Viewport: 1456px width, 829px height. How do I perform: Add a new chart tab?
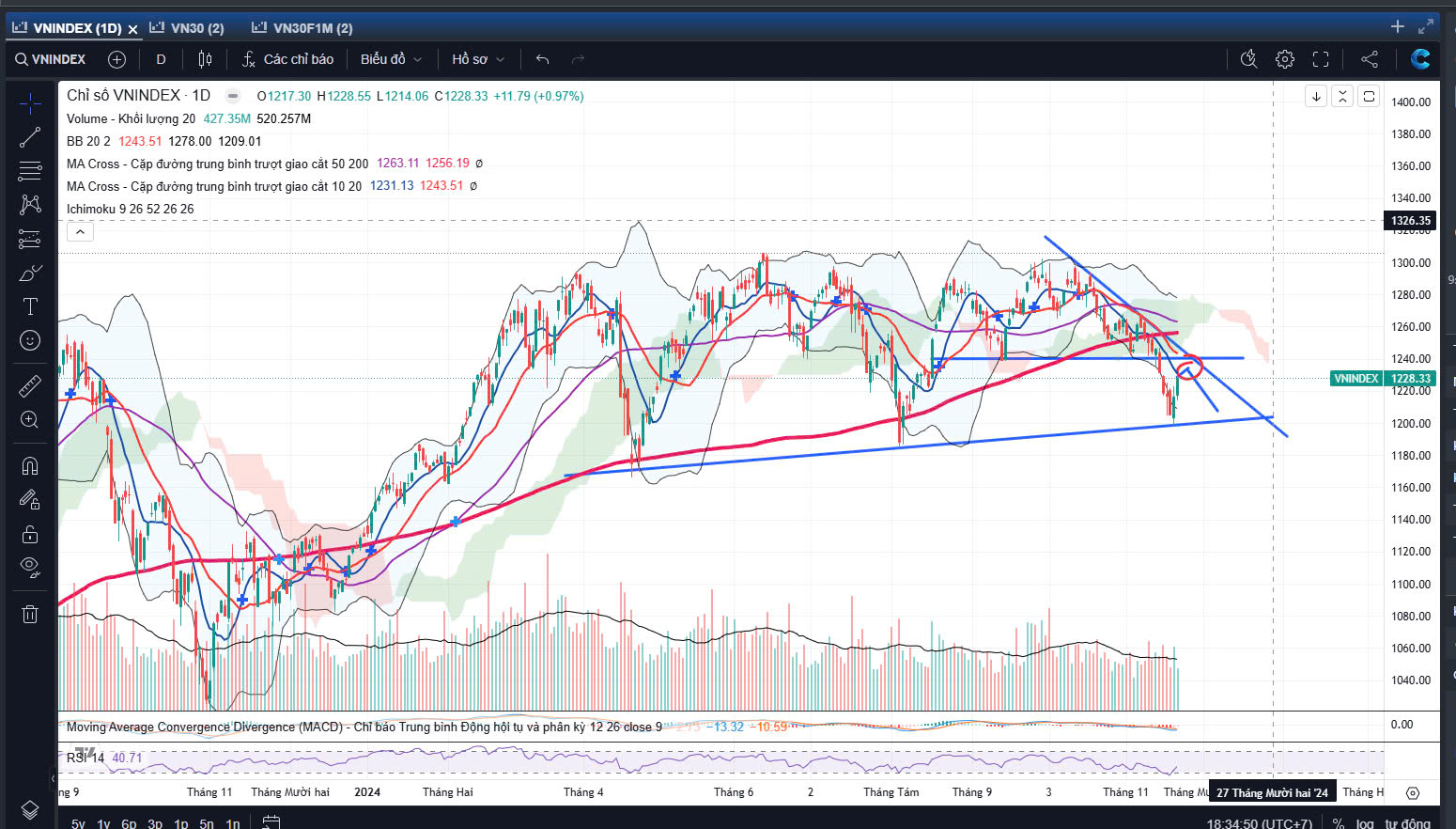click(1398, 27)
